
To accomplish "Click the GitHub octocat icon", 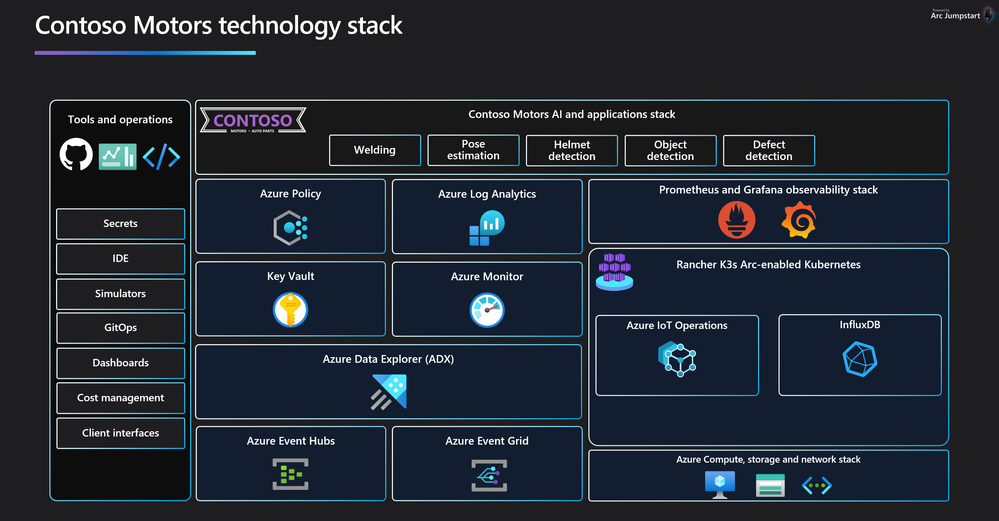I will pos(76,155).
